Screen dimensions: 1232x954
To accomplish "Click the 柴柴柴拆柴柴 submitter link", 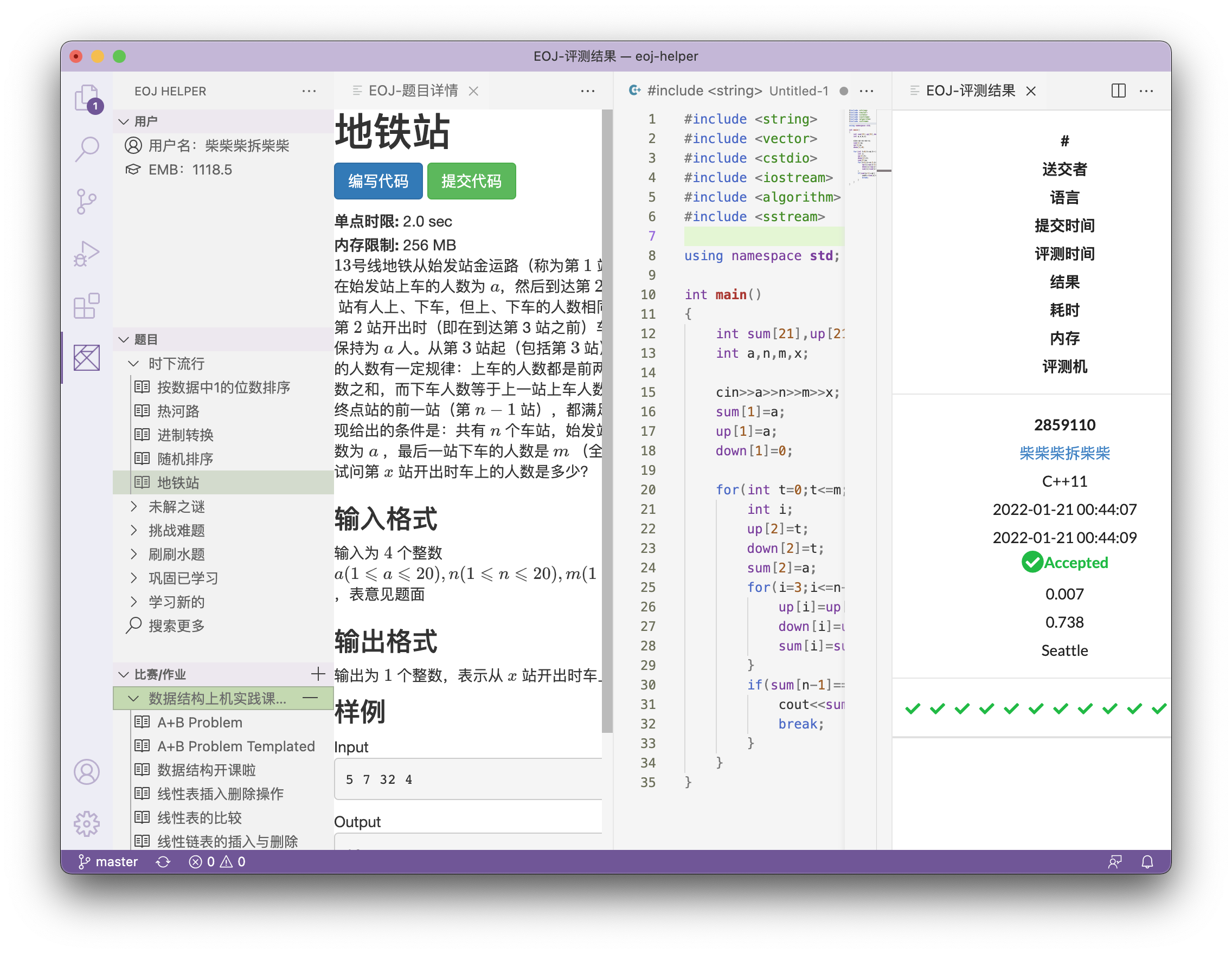I will (1064, 453).
